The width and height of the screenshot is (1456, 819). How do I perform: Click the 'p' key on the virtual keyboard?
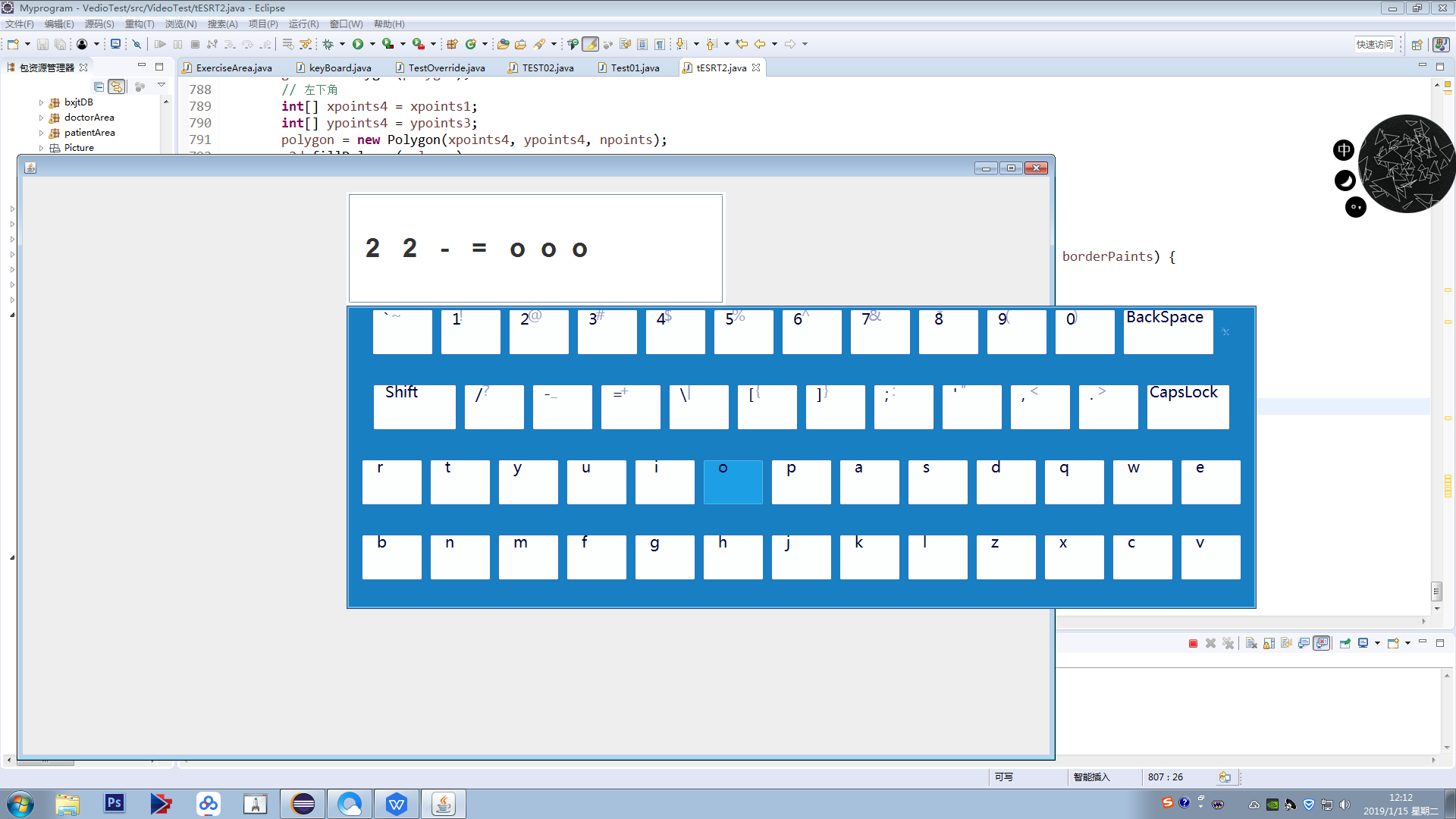[801, 482]
